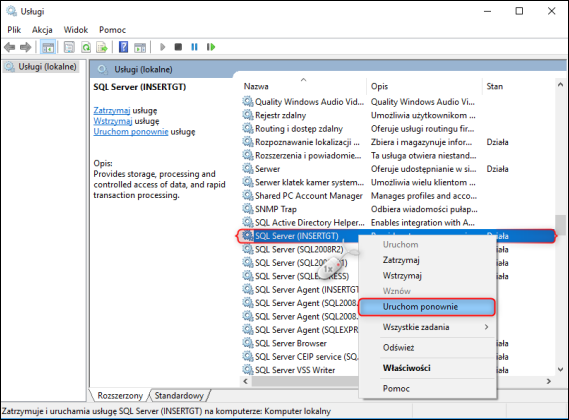569x420 pixels.
Task: Click the Properties toolbar icon
Action: (x=69, y=47)
